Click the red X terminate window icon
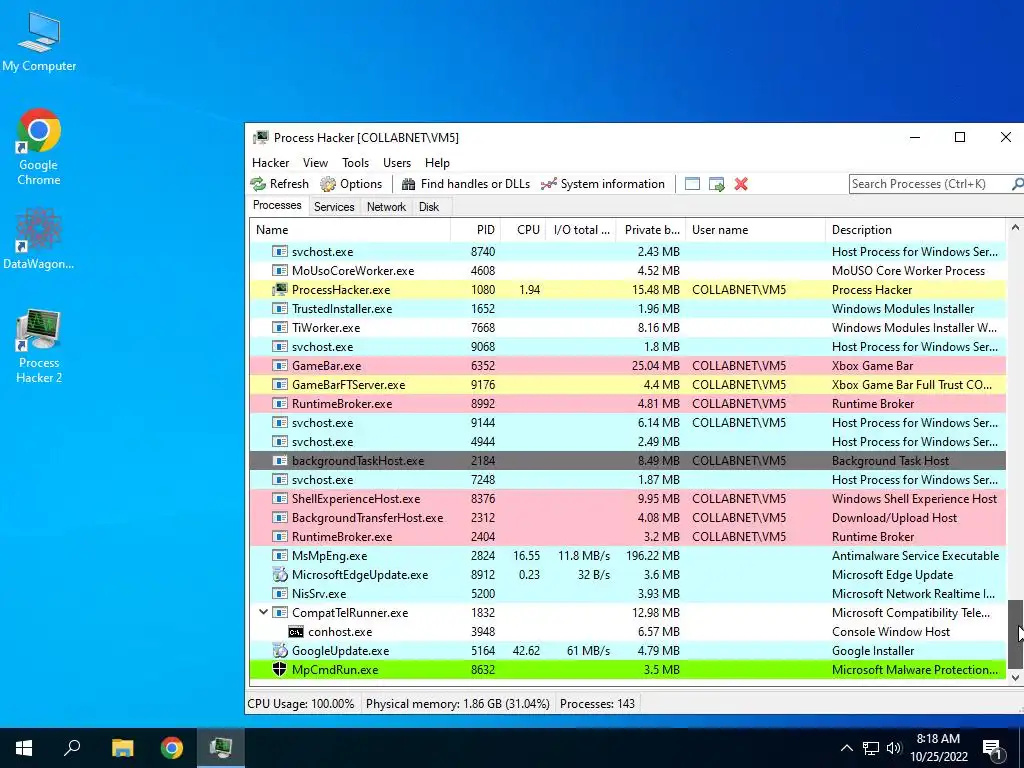Image resolution: width=1024 pixels, height=768 pixels. pos(741,184)
